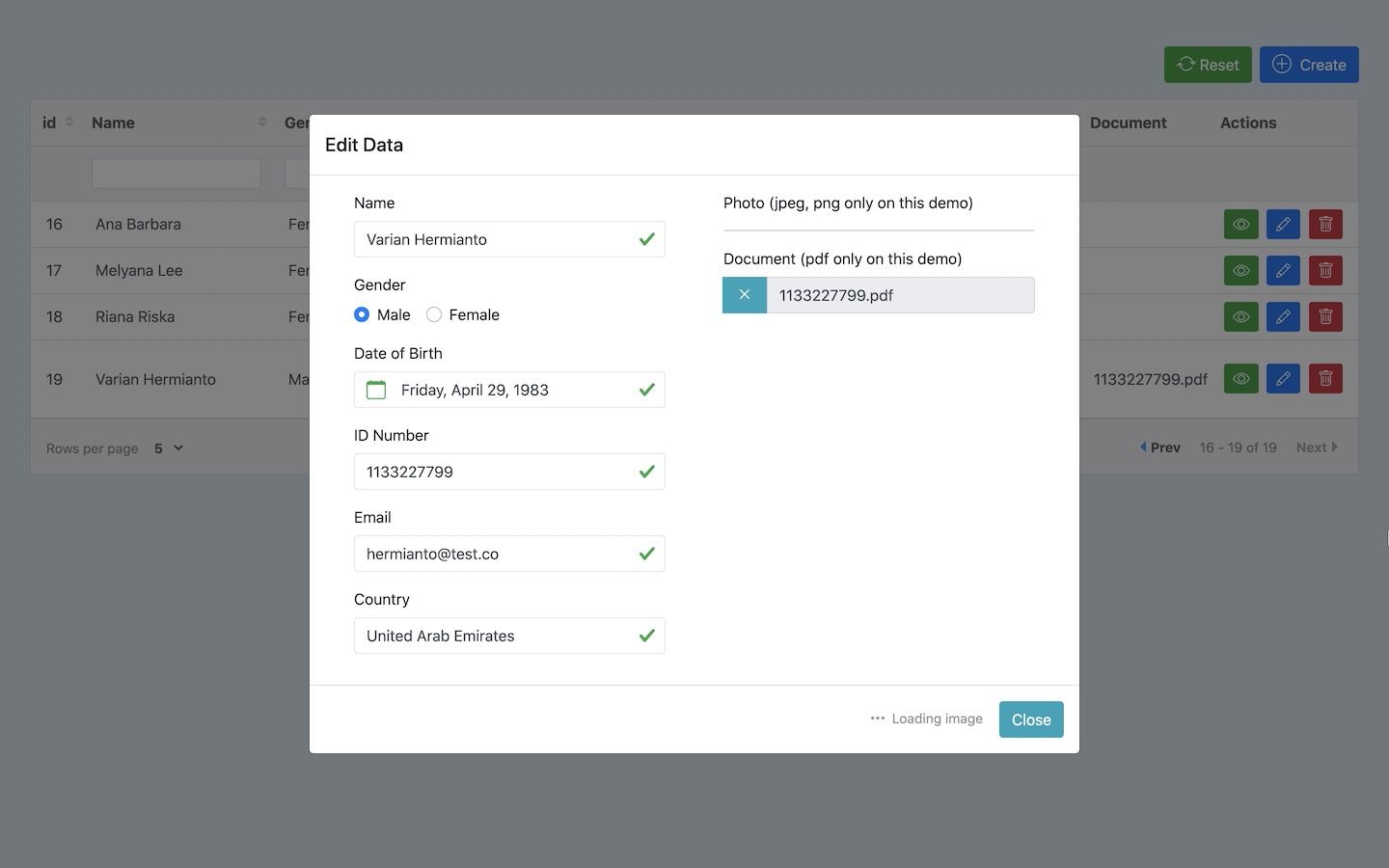Go to Next page of results
This screenshot has width=1389, height=868.
pos(1317,448)
